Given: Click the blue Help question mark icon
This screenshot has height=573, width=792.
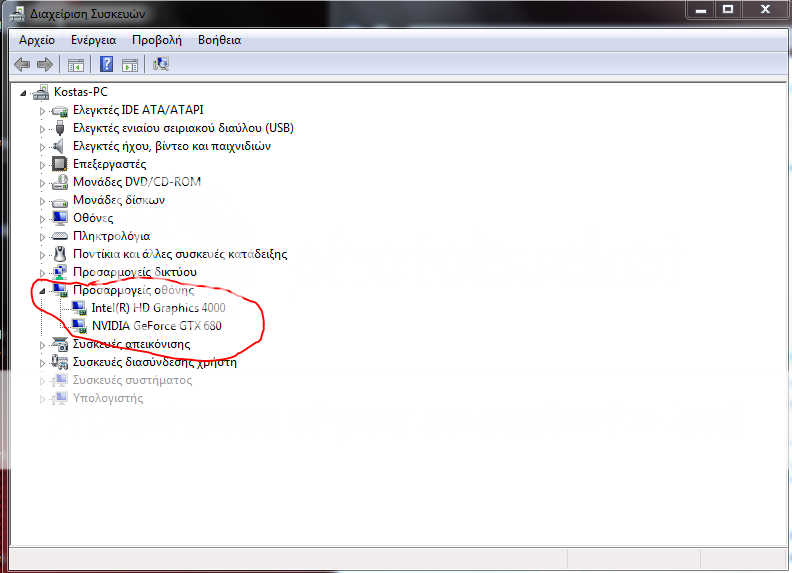Looking at the screenshot, I should pos(106,65).
